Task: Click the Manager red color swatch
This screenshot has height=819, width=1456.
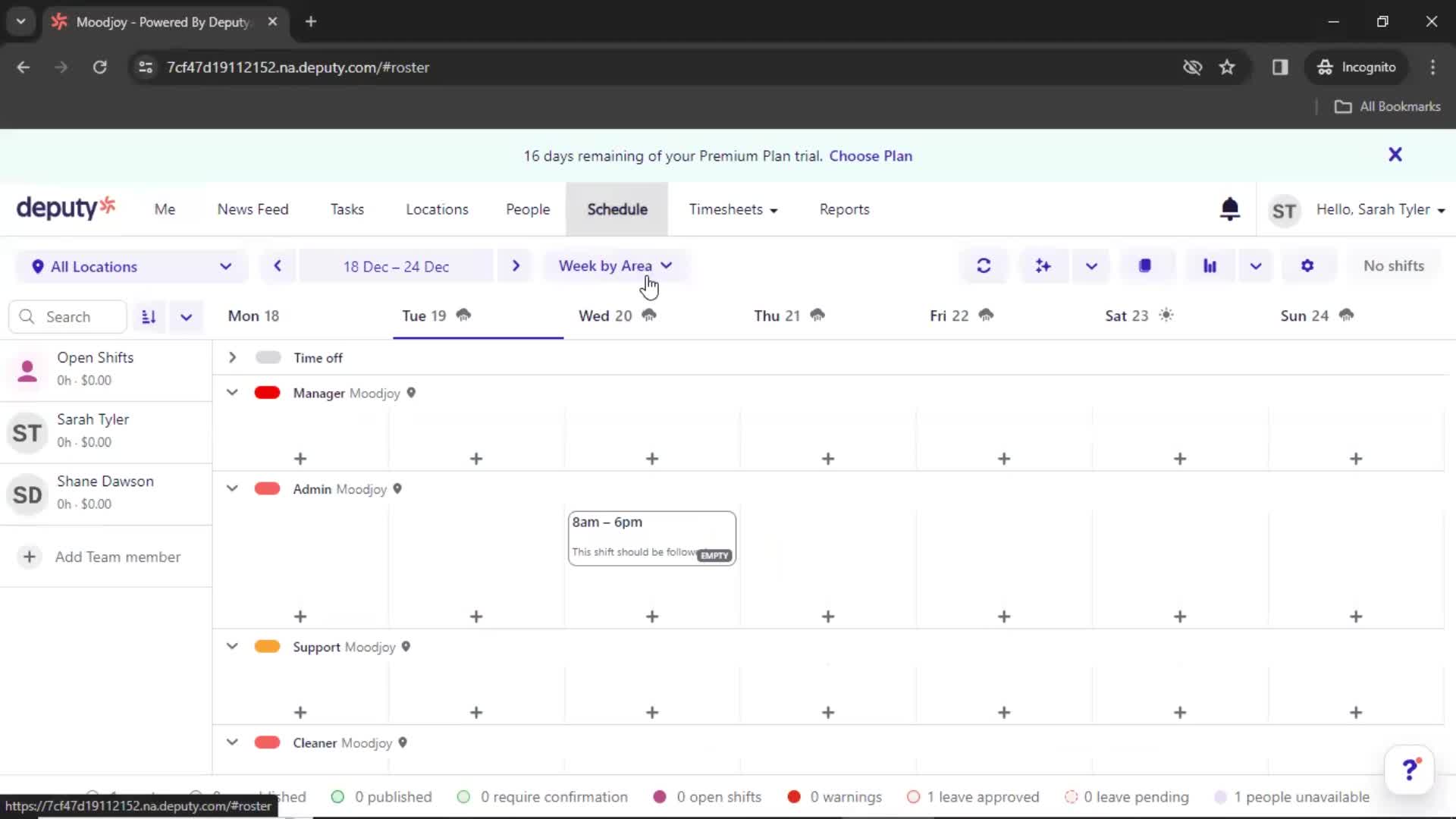Action: click(267, 393)
